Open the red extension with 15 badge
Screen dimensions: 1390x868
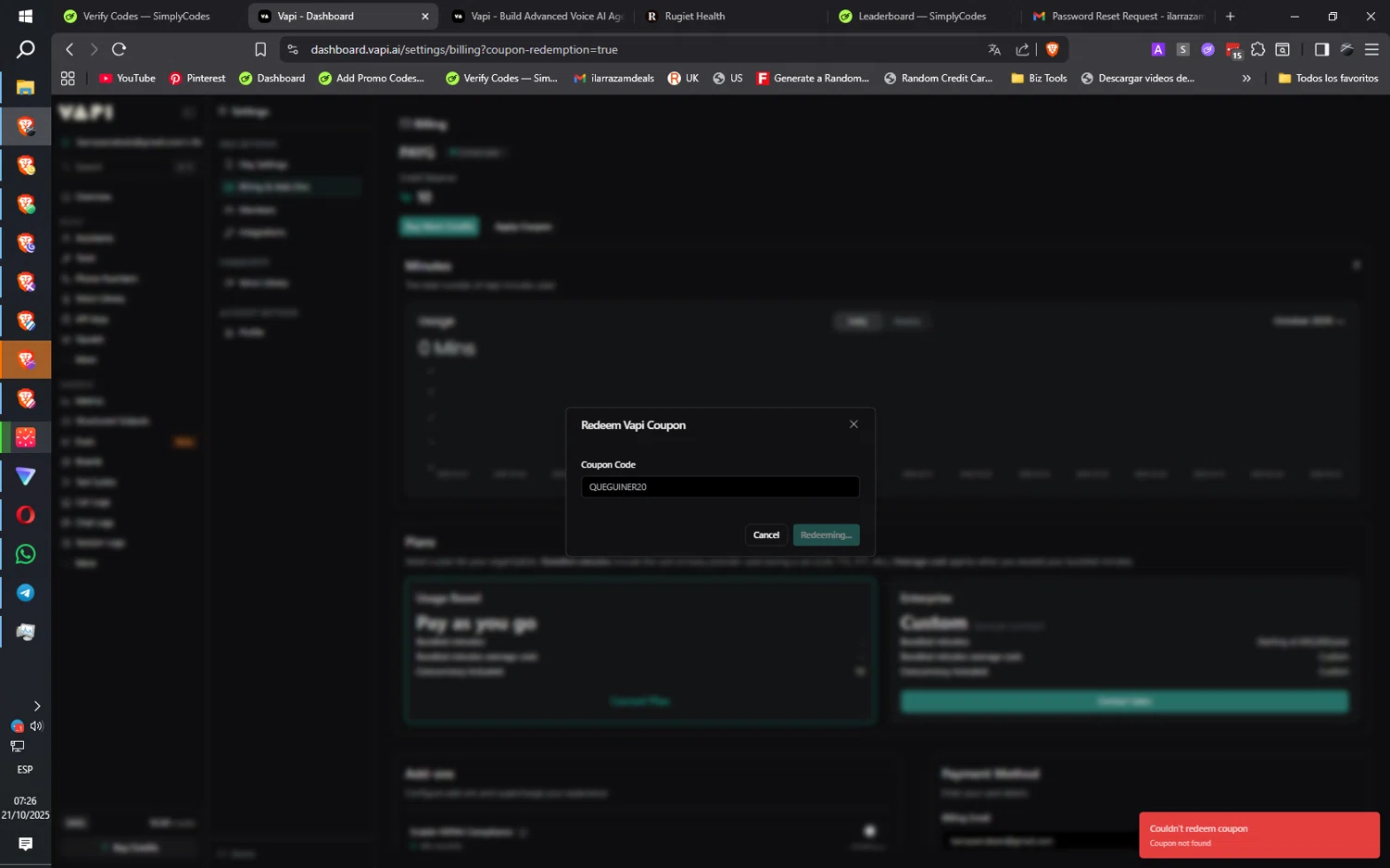(x=1233, y=51)
